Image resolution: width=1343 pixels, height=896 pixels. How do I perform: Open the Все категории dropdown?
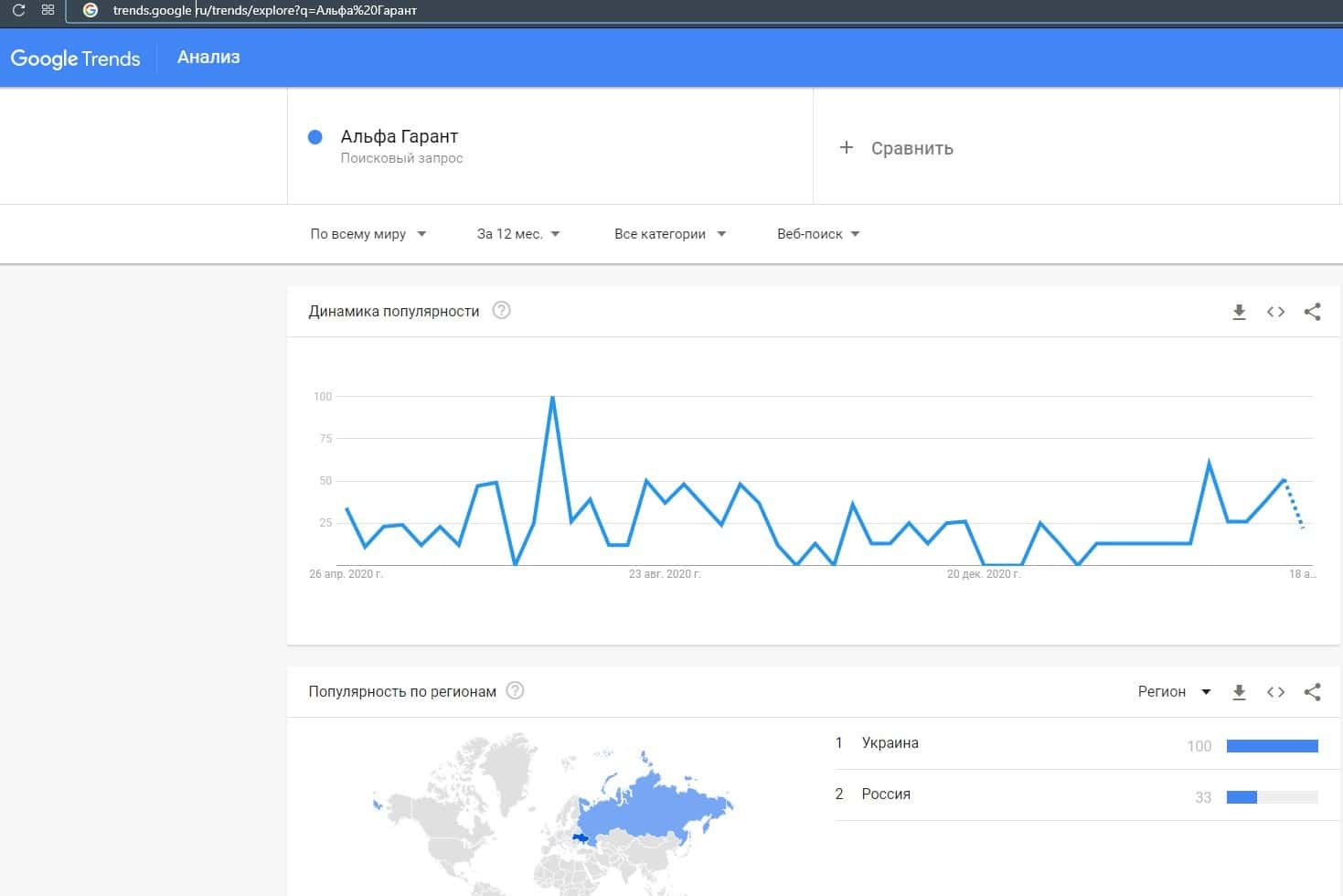pyautogui.click(x=670, y=234)
